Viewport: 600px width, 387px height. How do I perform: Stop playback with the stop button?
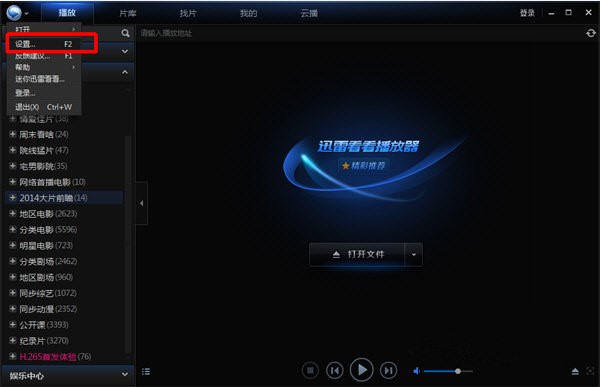pyautogui.click(x=310, y=371)
